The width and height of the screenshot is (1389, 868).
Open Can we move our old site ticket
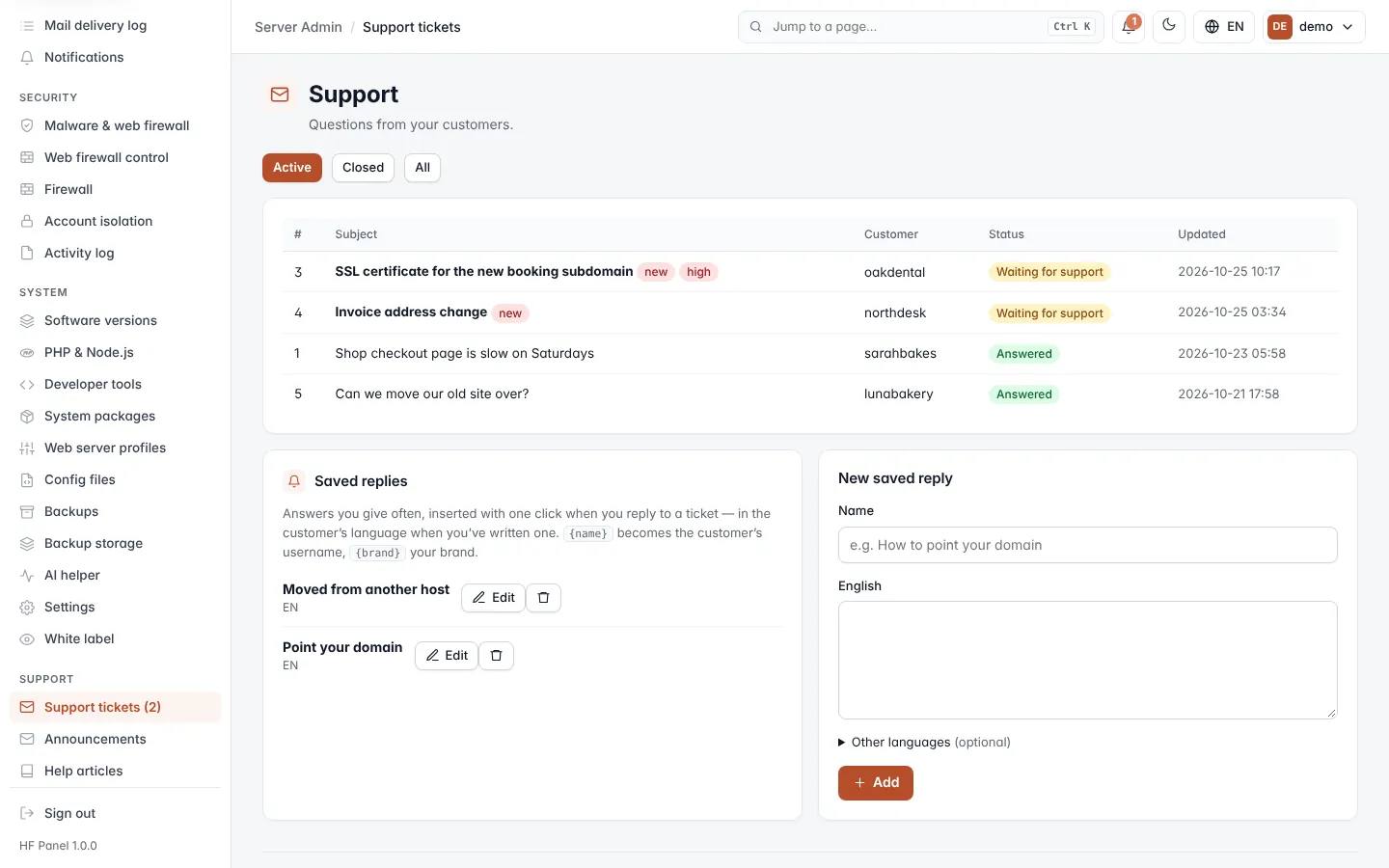[431, 394]
